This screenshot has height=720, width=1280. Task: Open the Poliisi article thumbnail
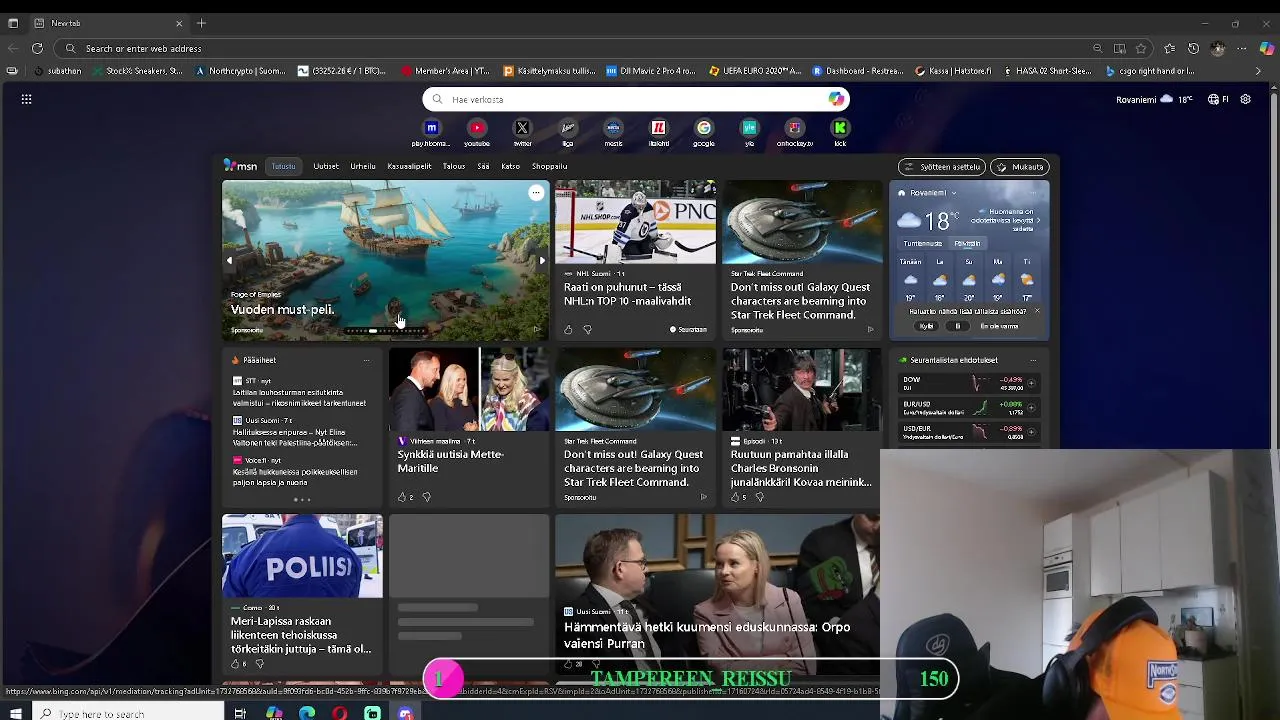click(302, 556)
